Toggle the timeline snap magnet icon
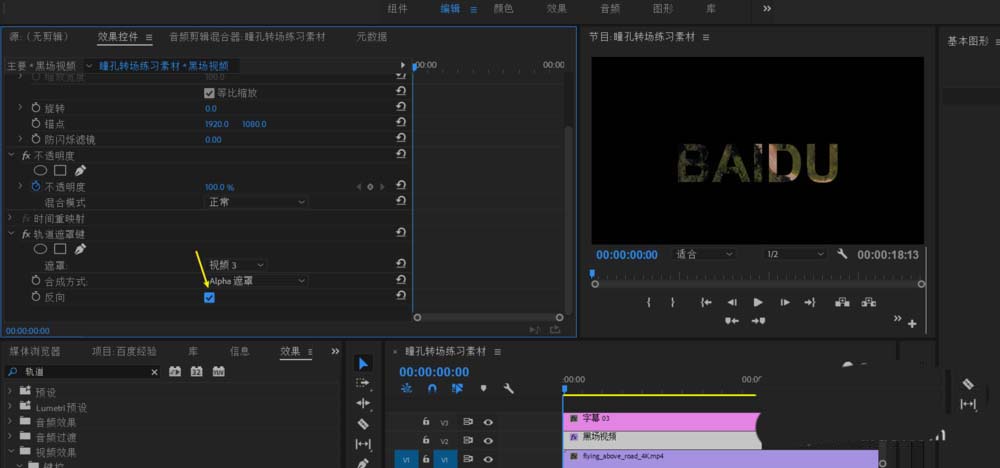Screen dimensions: 1000x468 tap(432, 388)
